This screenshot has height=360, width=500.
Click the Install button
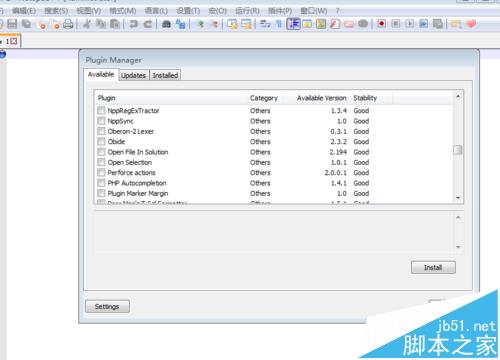pos(433,267)
